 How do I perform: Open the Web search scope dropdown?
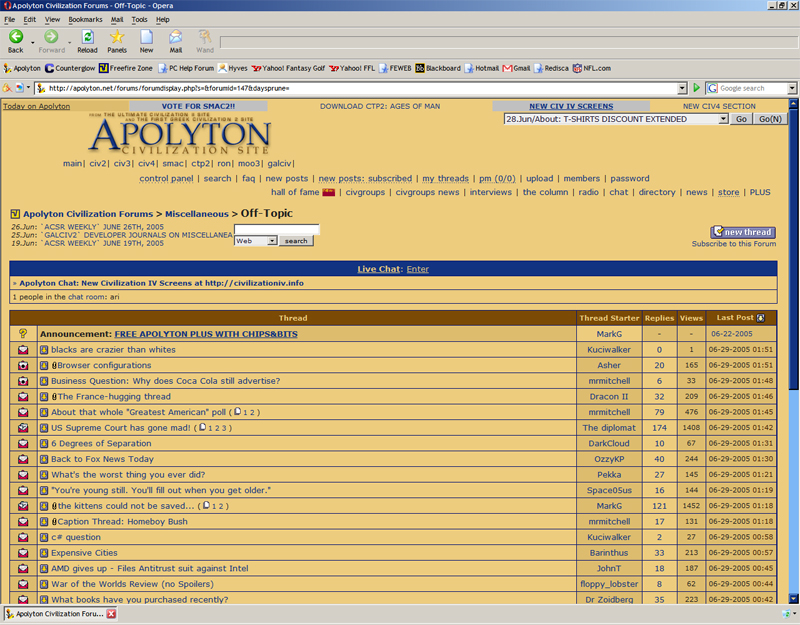272,241
